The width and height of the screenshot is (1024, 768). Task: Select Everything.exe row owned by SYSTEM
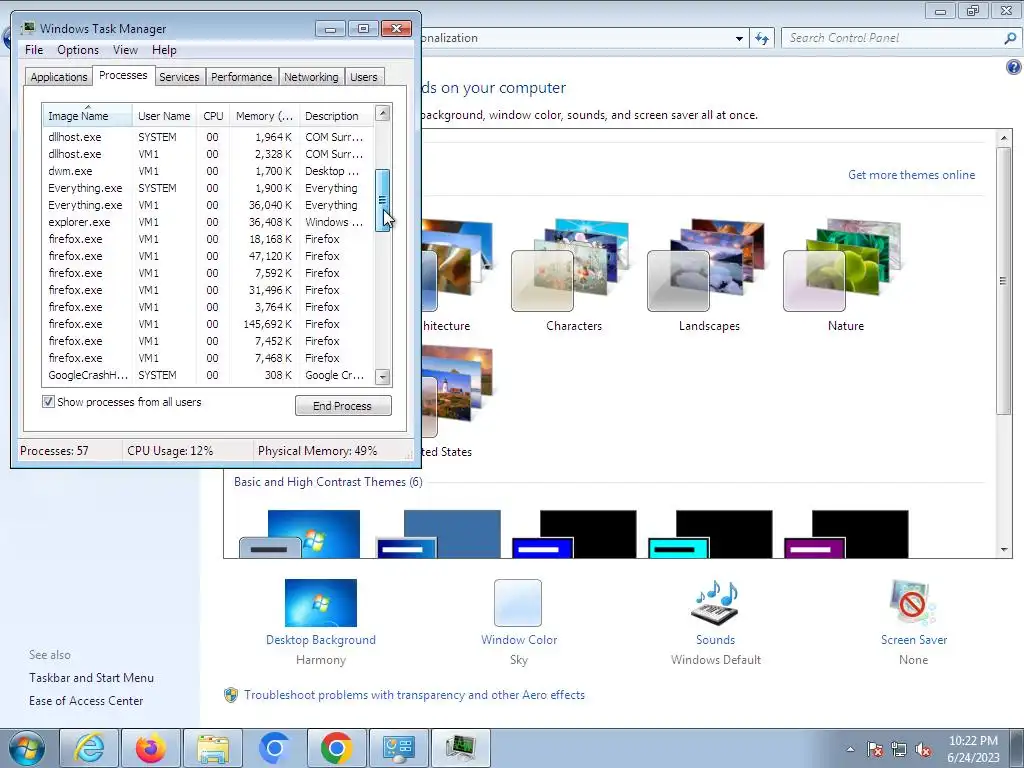(x=208, y=188)
